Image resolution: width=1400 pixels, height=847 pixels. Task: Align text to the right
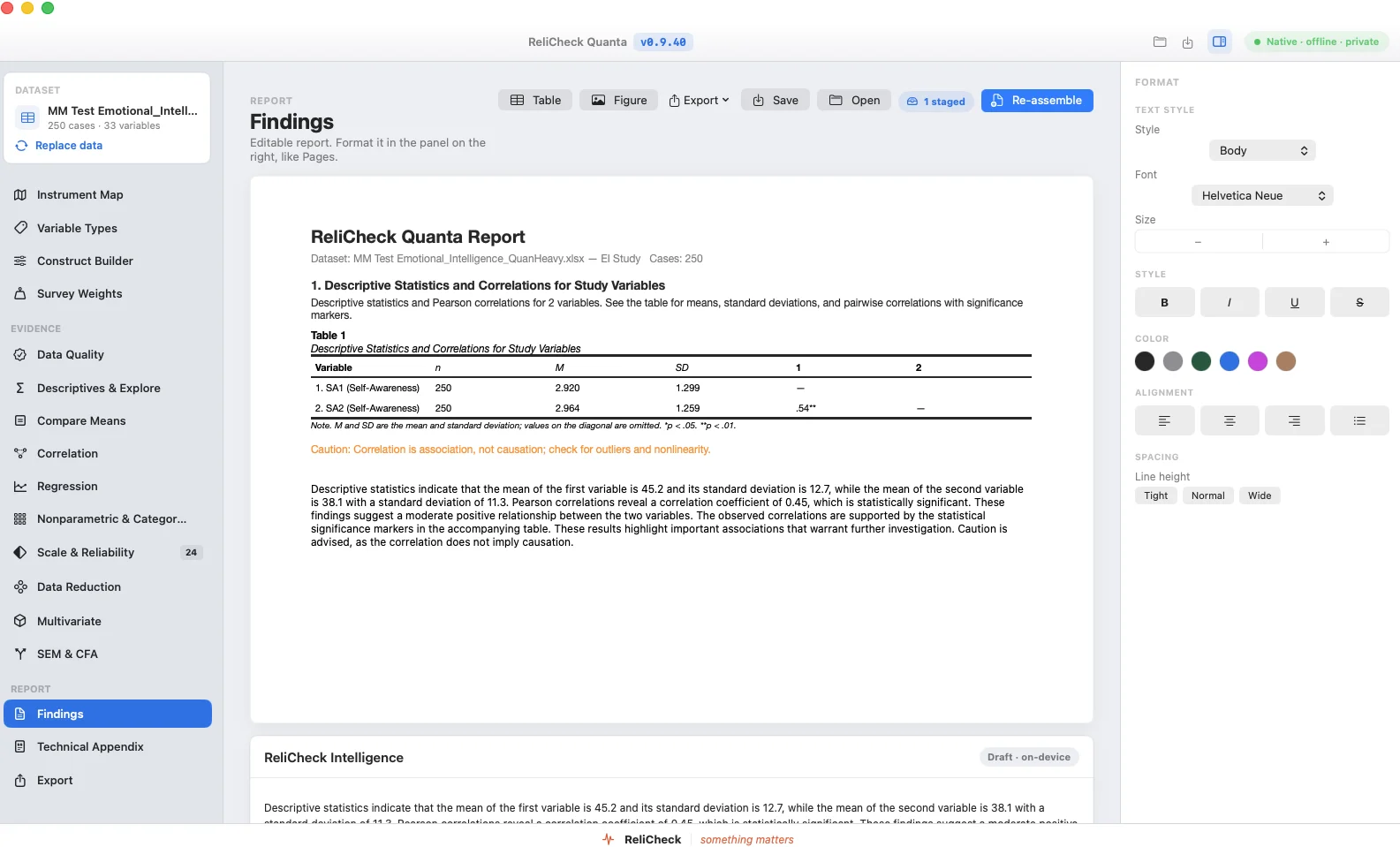click(x=1294, y=420)
